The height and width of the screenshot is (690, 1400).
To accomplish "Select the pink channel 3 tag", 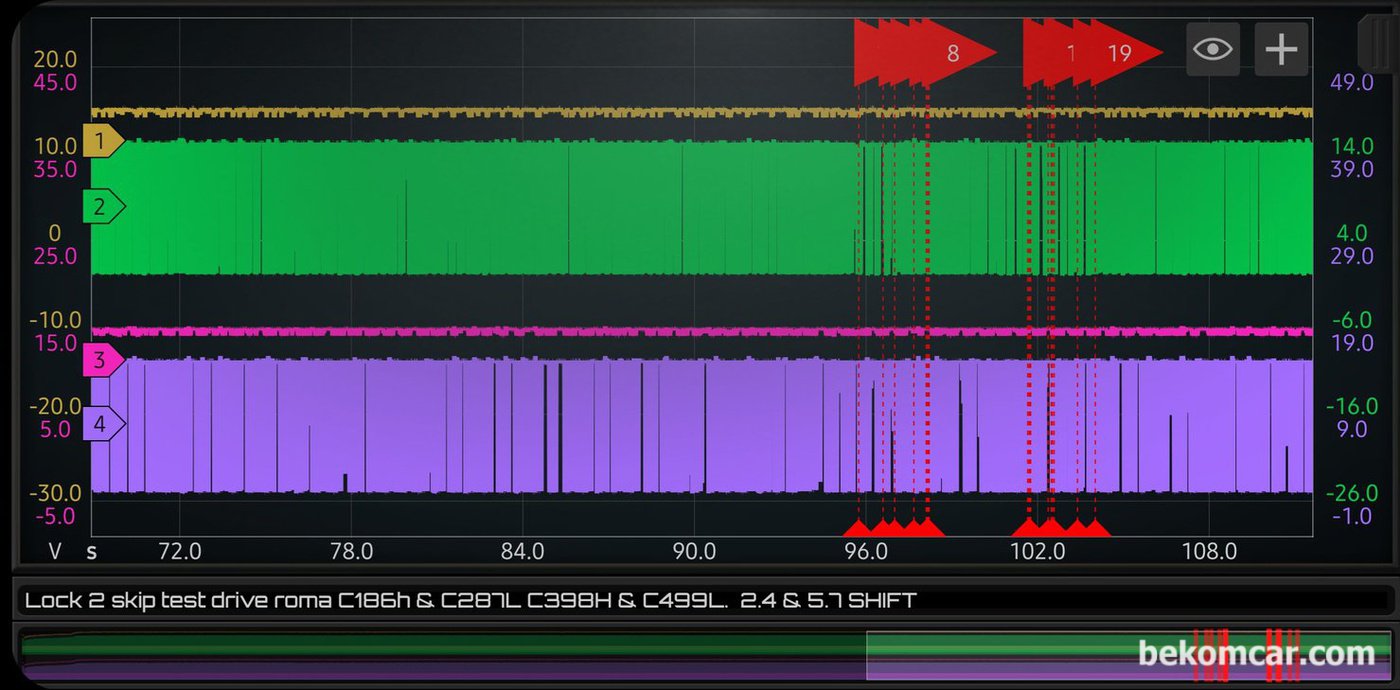I will click(102, 359).
